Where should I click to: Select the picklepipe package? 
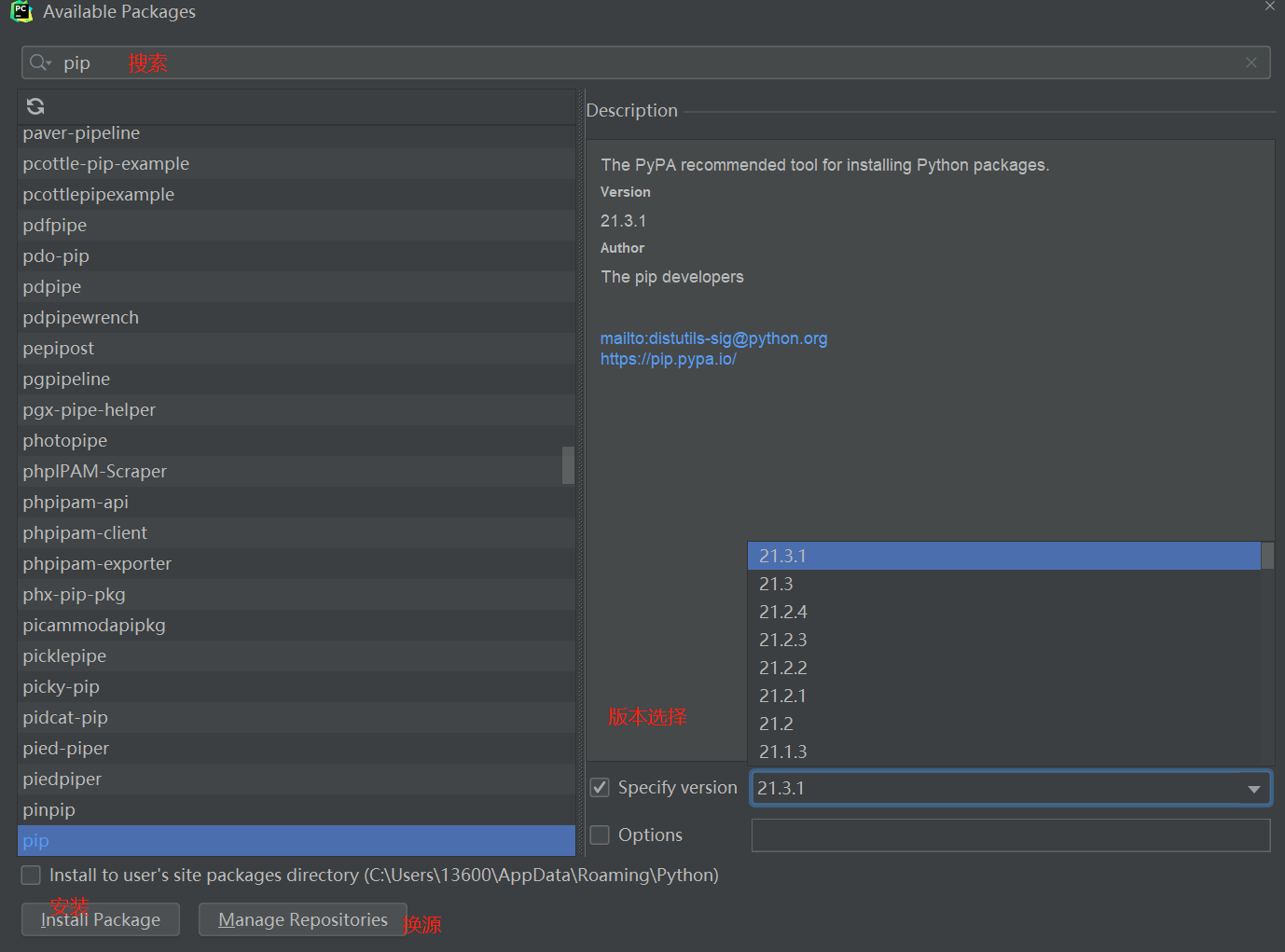point(297,656)
